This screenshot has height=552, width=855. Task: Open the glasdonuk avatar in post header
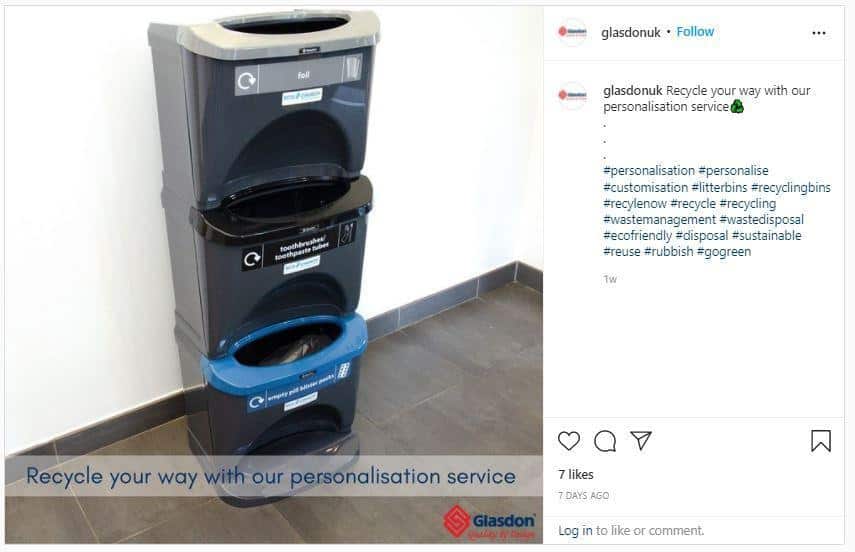point(571,32)
